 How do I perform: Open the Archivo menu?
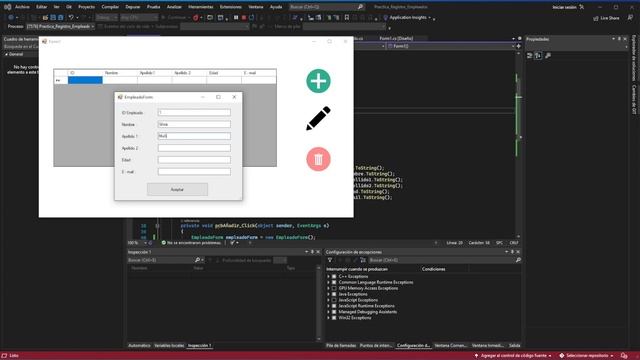pos(22,7)
